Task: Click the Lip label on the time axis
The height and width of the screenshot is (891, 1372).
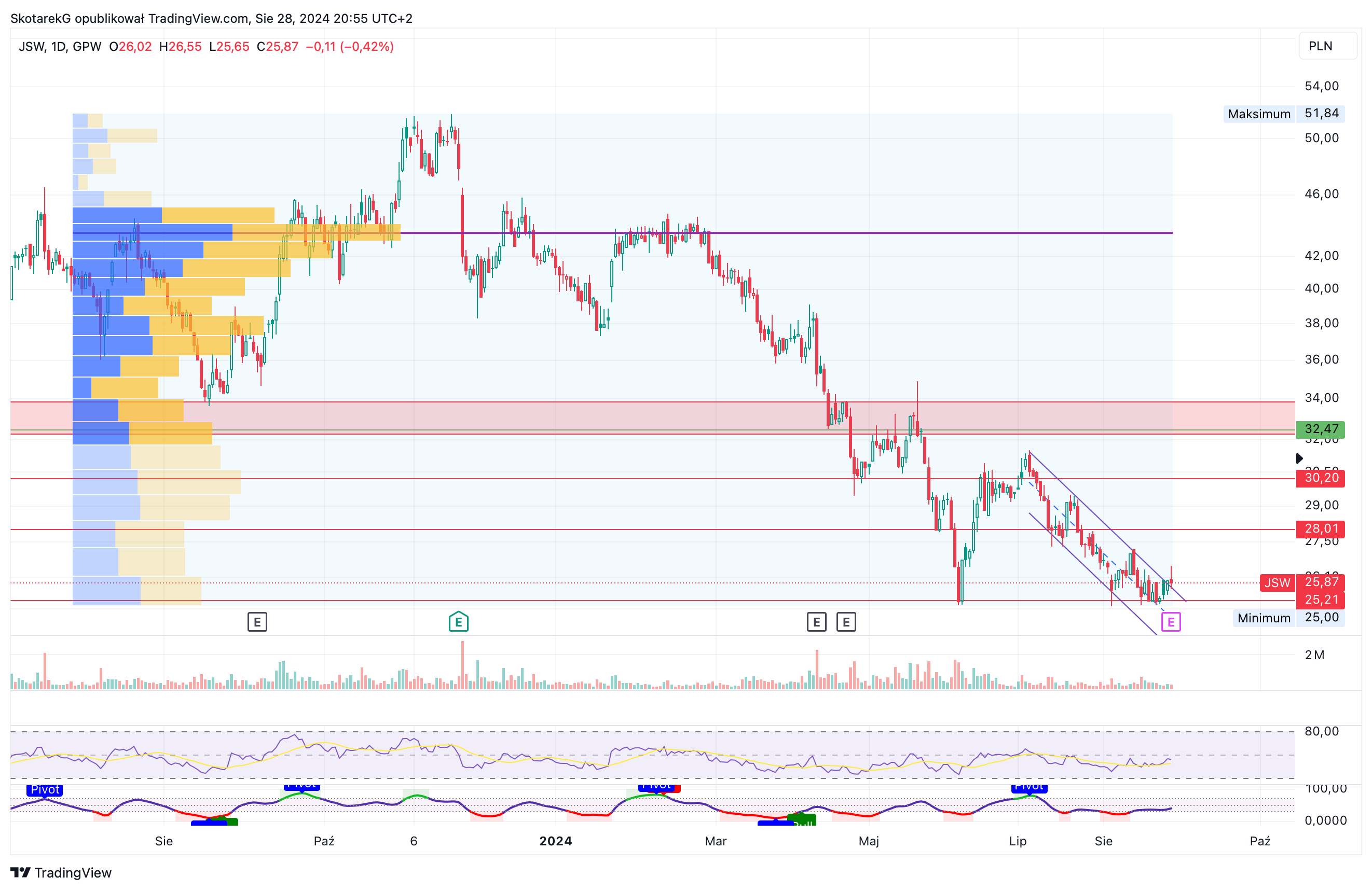Action: (x=1018, y=841)
